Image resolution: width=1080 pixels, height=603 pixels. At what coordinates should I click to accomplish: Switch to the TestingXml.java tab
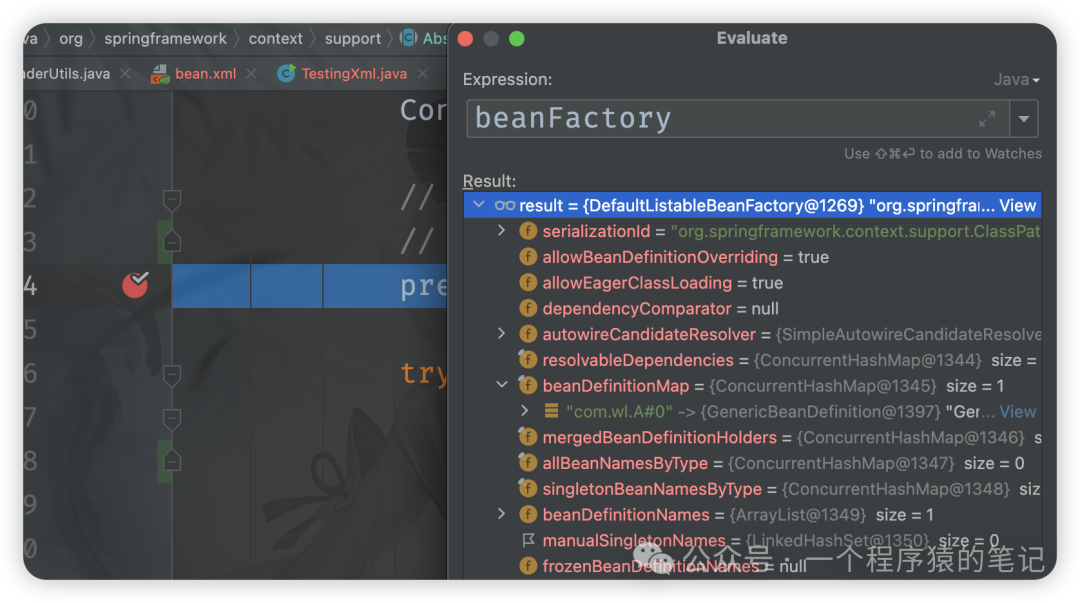click(x=354, y=74)
